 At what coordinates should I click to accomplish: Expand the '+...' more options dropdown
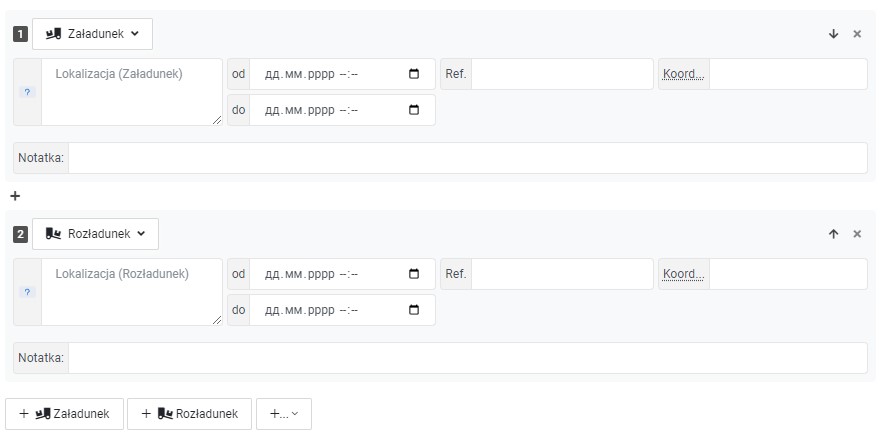[284, 414]
